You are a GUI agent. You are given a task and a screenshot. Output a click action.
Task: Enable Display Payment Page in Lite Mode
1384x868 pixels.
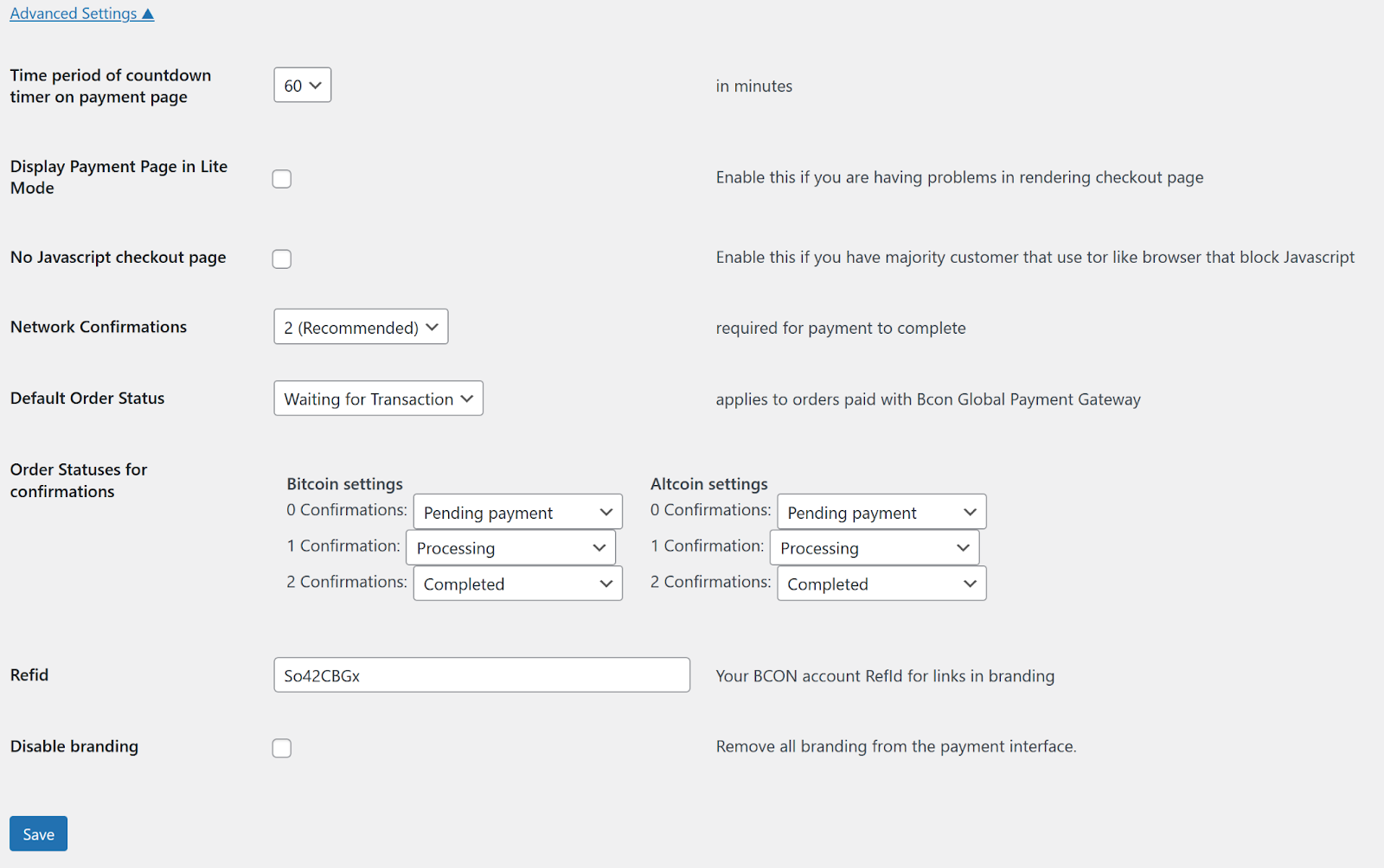coord(282,179)
